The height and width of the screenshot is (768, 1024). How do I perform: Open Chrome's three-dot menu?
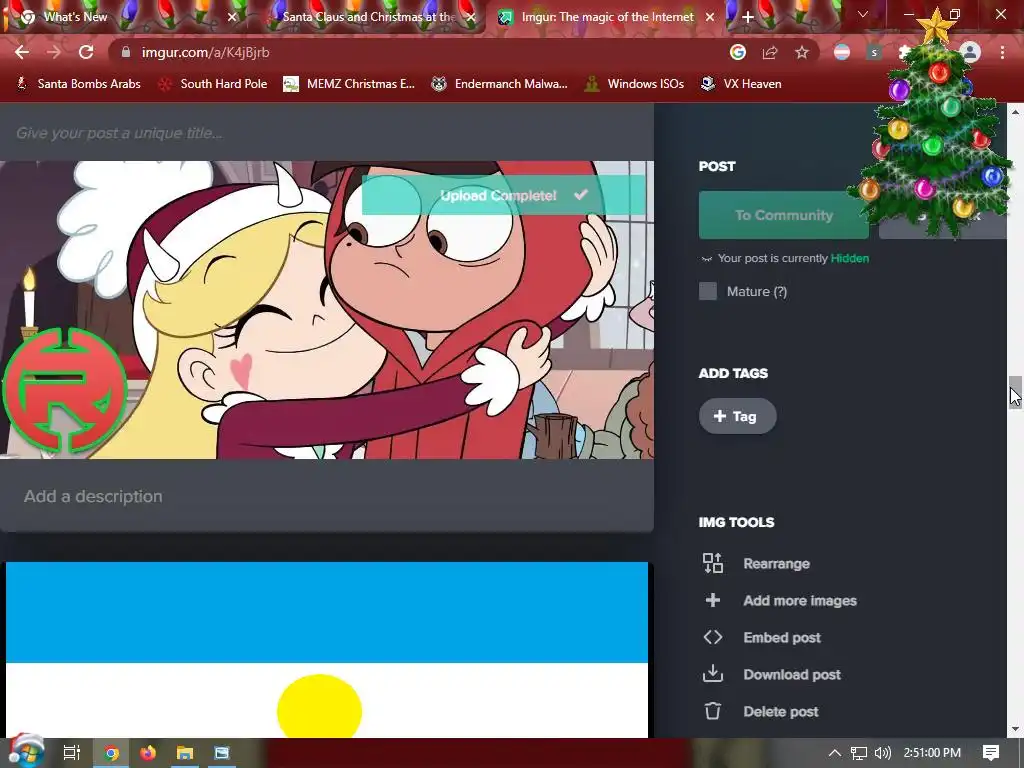point(1002,52)
